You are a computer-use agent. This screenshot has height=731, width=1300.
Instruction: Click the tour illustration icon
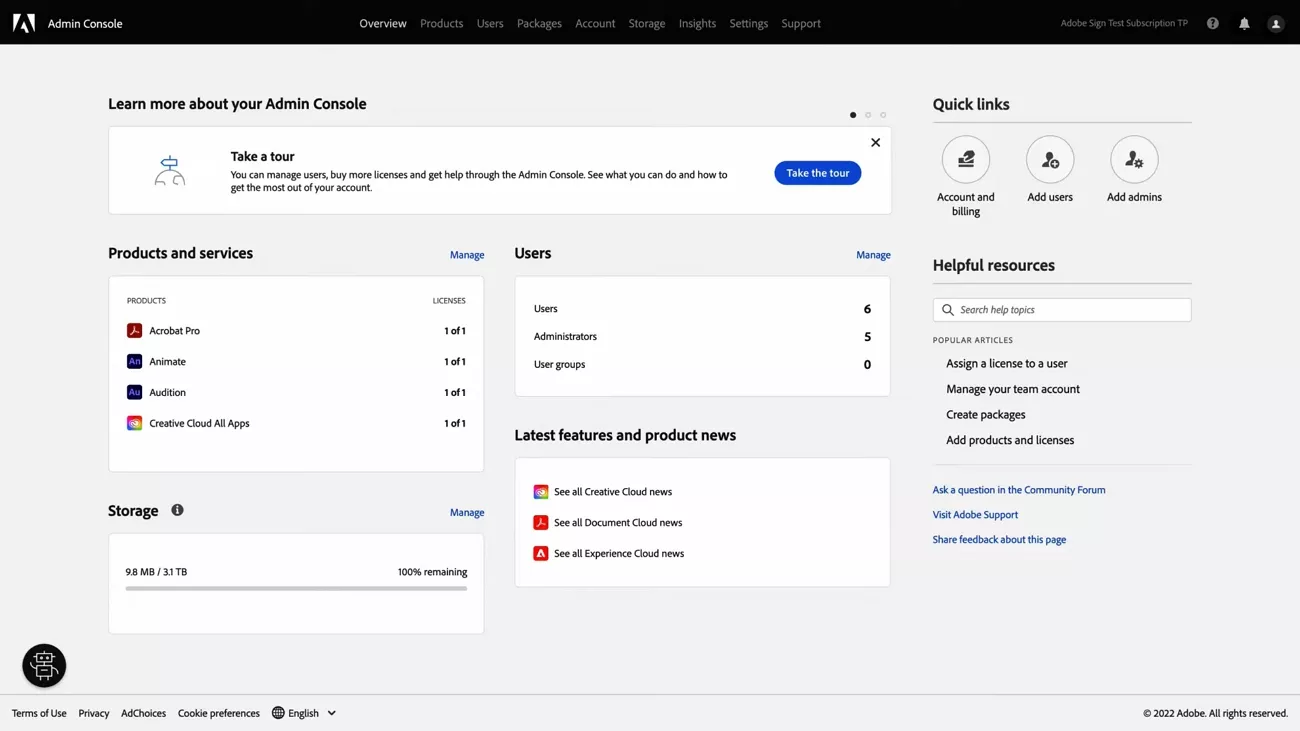pos(170,171)
